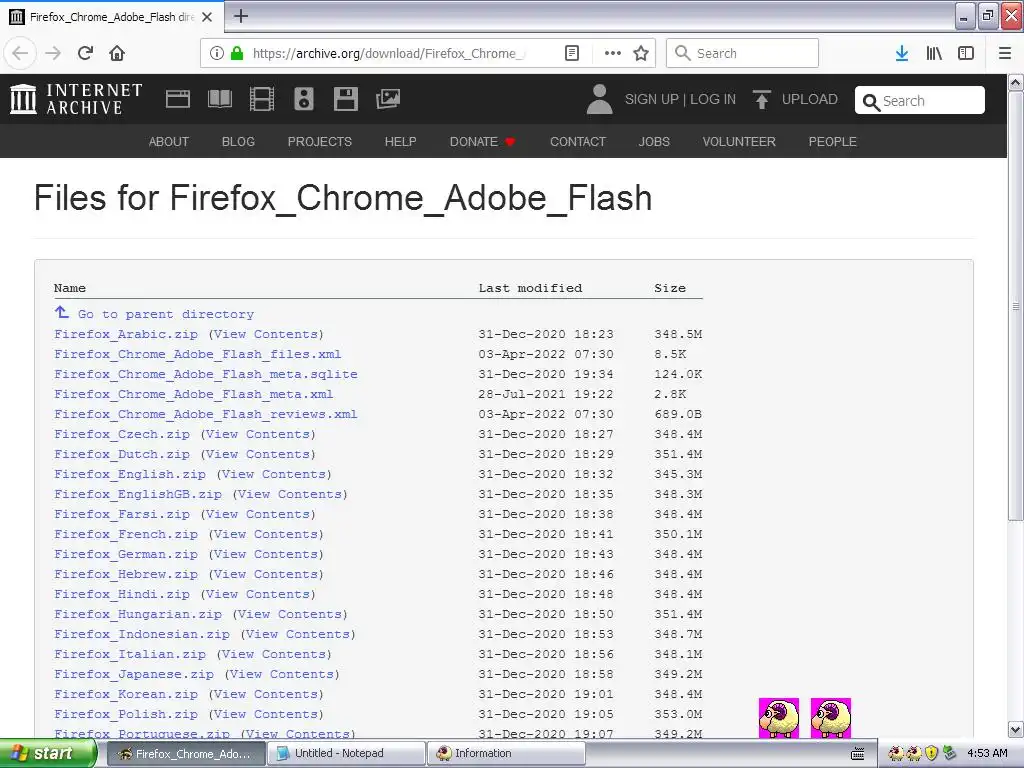Click the Firefox toolbar Search field
The height and width of the screenshot is (768, 1024).
click(742, 54)
